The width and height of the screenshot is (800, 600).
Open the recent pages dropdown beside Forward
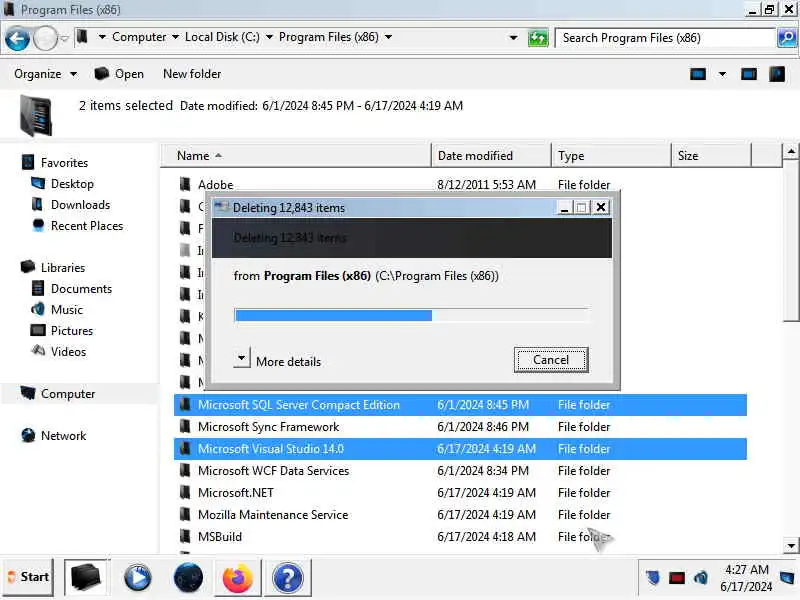pyautogui.click(x=64, y=39)
